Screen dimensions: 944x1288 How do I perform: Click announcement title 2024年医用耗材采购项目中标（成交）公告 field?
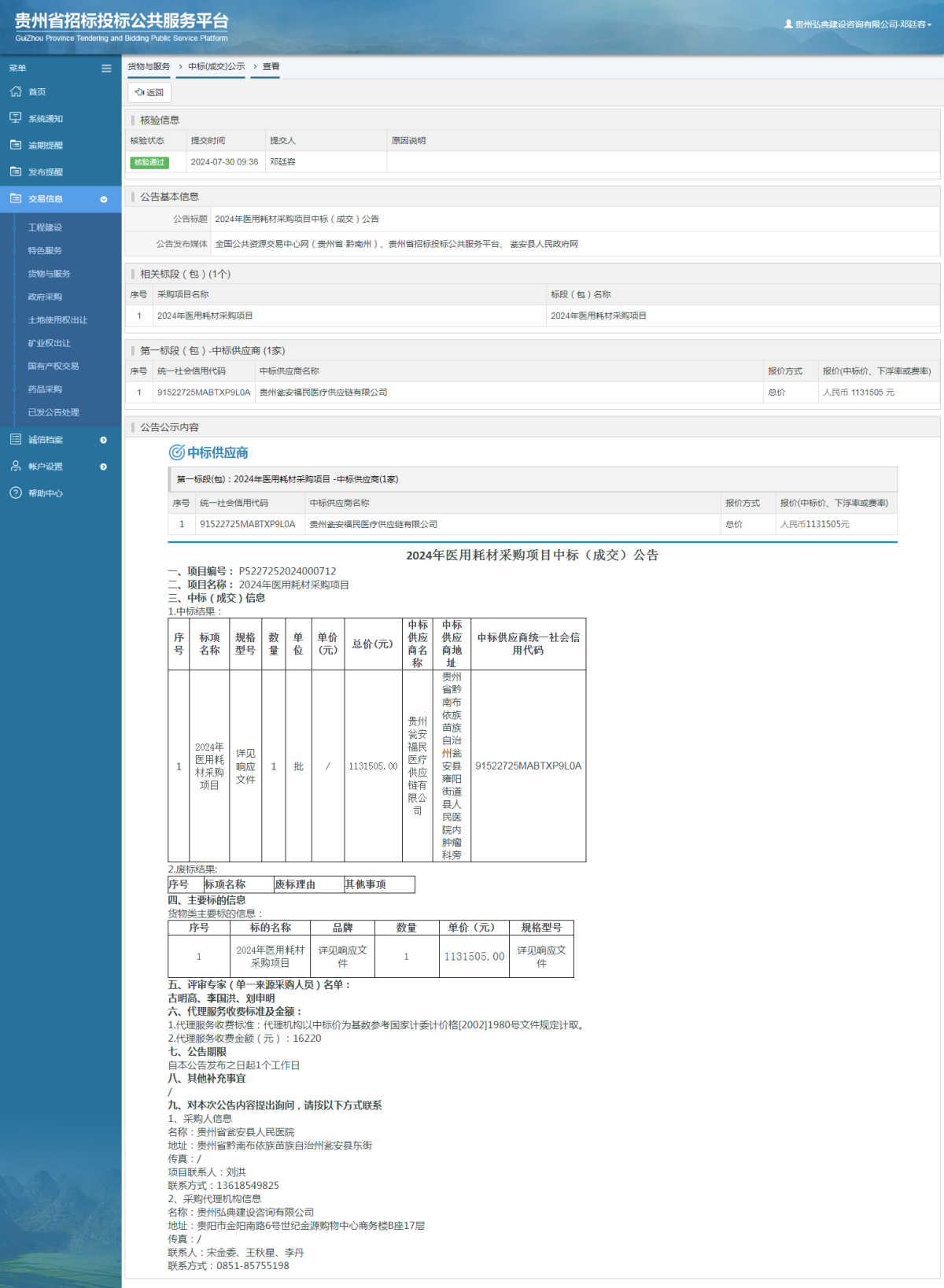tap(297, 219)
